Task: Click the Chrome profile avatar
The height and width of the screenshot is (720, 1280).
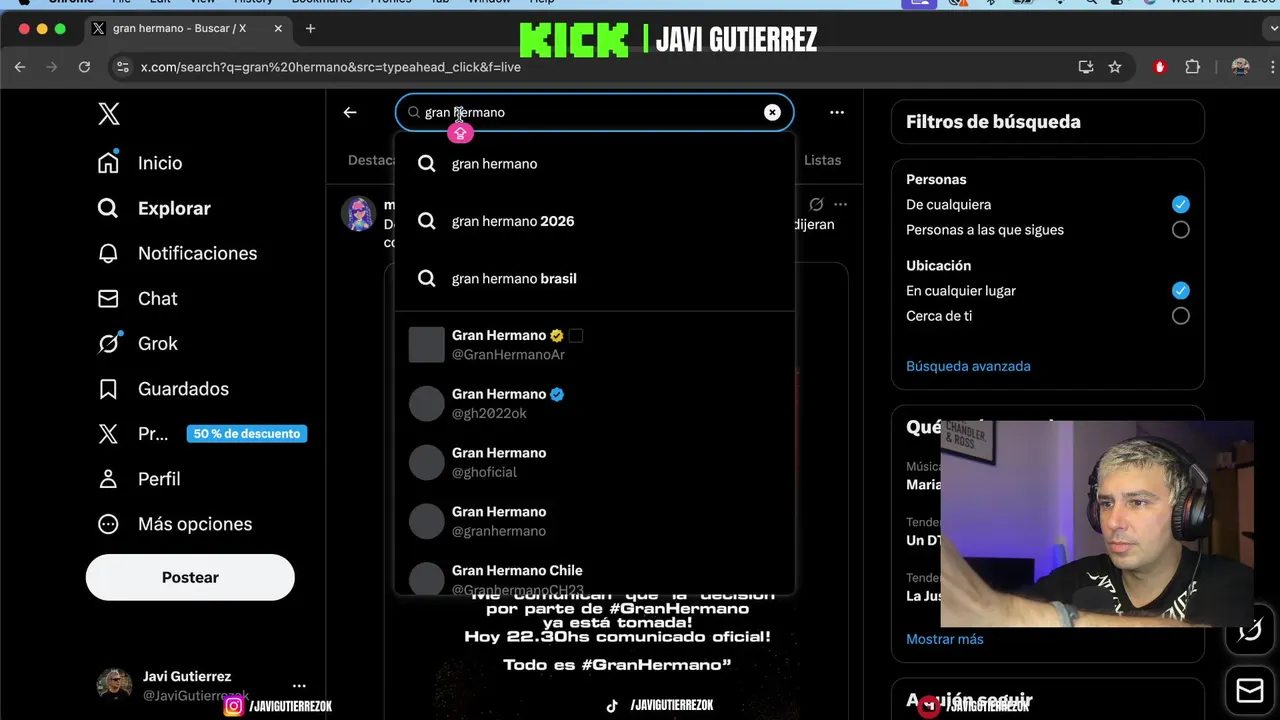Action: point(1241,67)
